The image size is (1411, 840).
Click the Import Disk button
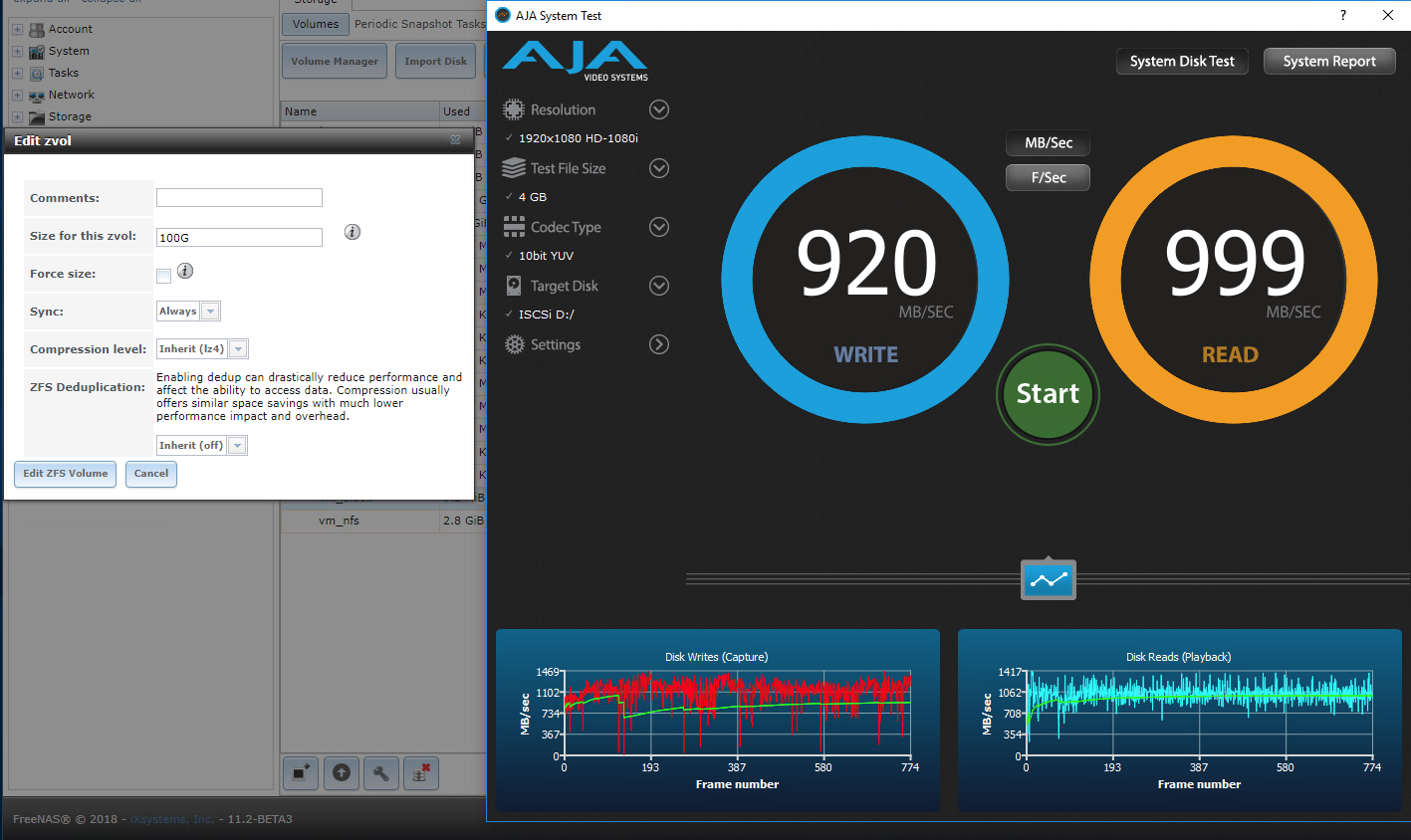(435, 62)
